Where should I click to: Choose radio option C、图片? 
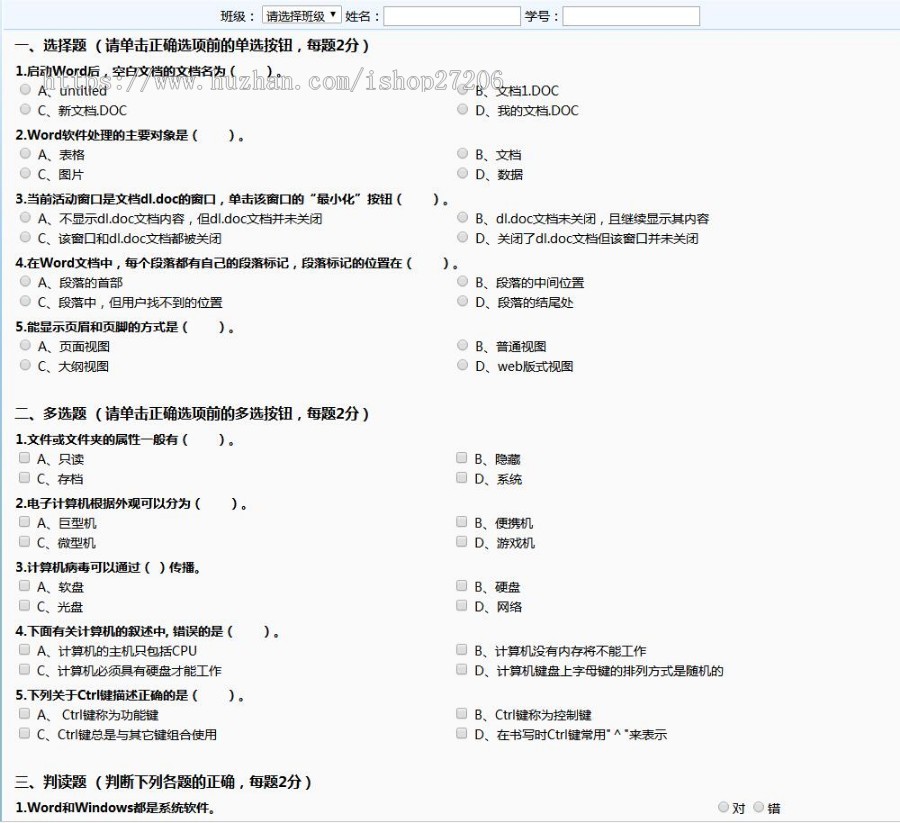point(25,173)
